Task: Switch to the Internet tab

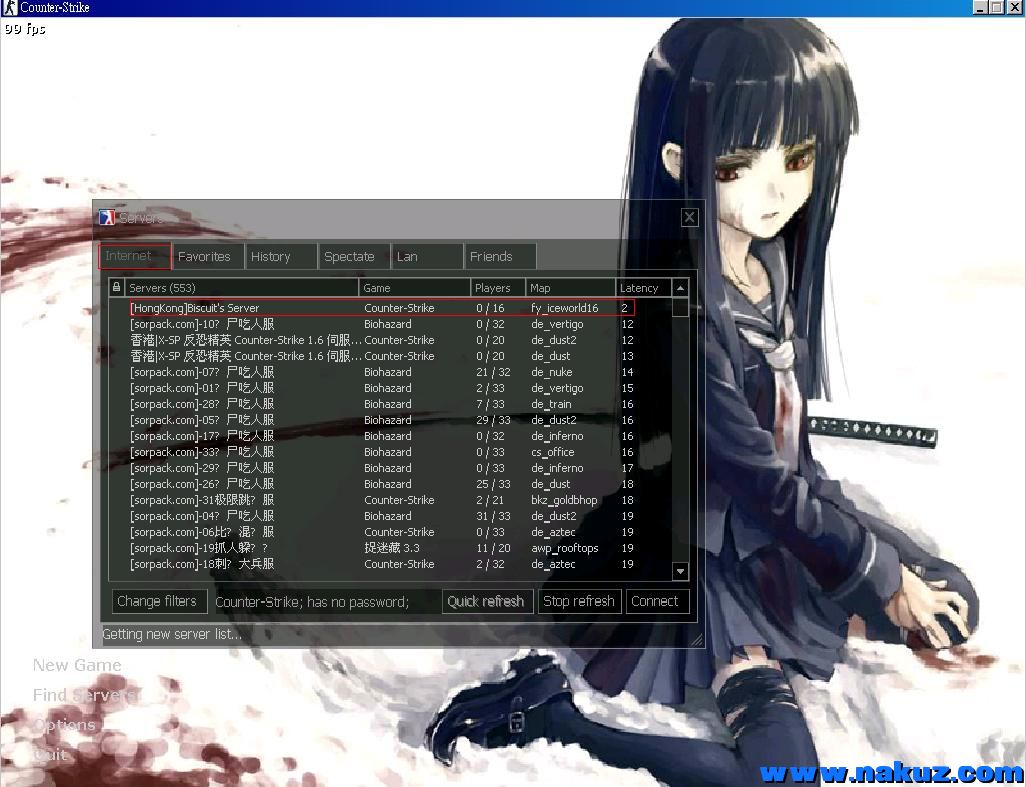Action: coord(135,256)
